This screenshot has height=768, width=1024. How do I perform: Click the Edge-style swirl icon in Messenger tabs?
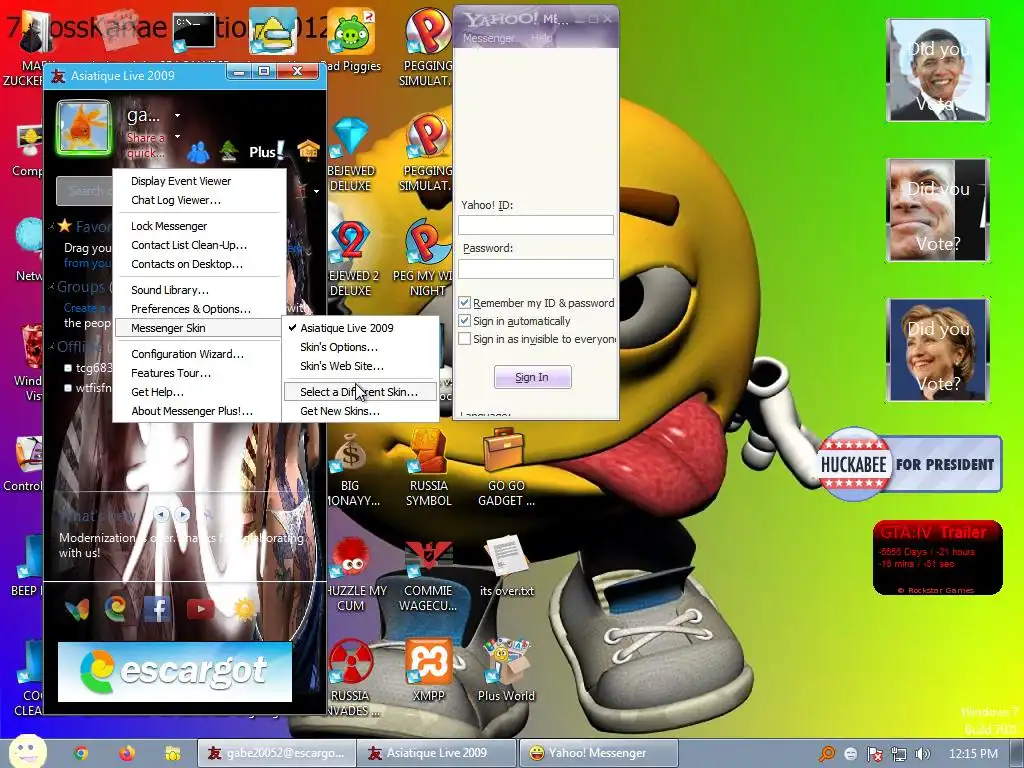116,608
